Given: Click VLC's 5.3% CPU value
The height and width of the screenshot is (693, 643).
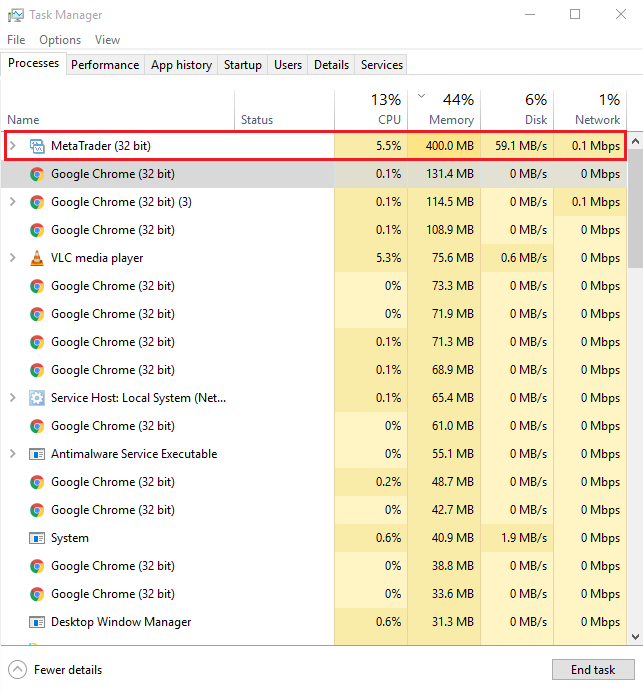Looking at the screenshot, I should 389,258.
